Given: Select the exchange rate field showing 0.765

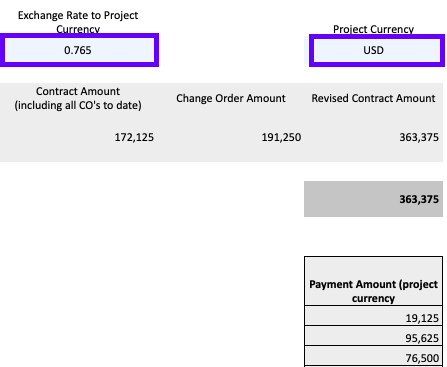Looking at the screenshot, I should pyautogui.click(x=79, y=50).
